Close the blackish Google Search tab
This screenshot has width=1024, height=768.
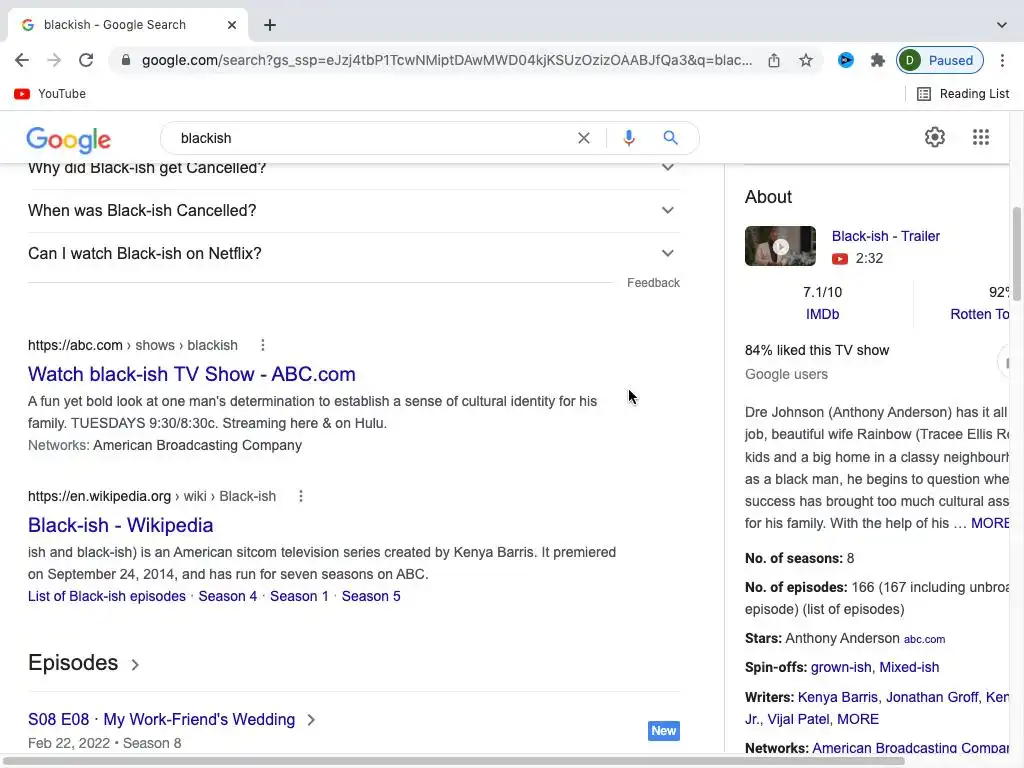click(232, 25)
